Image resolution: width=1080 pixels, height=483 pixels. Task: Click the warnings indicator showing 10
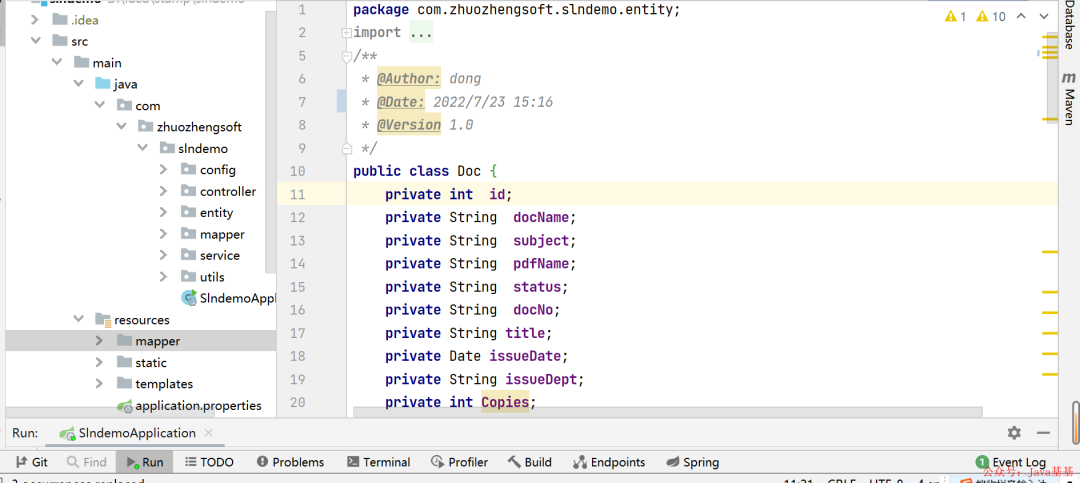pos(991,17)
